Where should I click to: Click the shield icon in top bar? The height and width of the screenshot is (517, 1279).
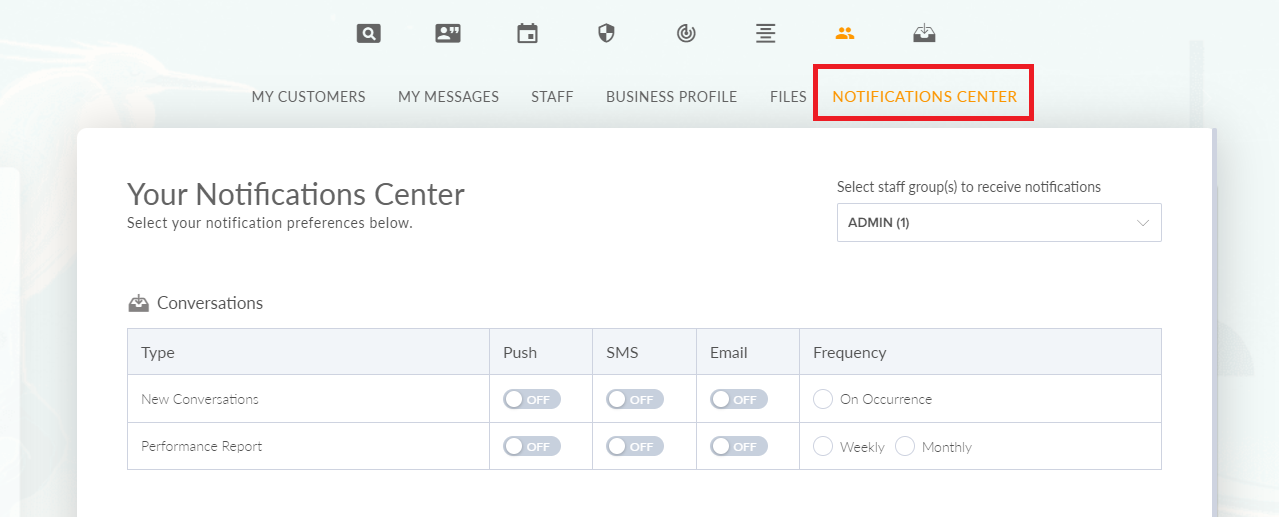(606, 34)
